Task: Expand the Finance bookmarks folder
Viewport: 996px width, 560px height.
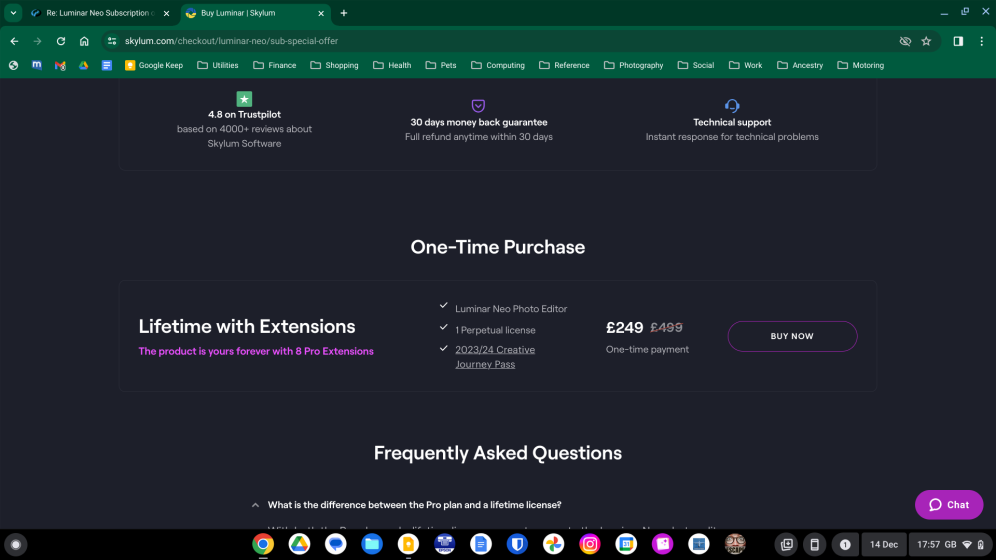Action: pos(274,65)
